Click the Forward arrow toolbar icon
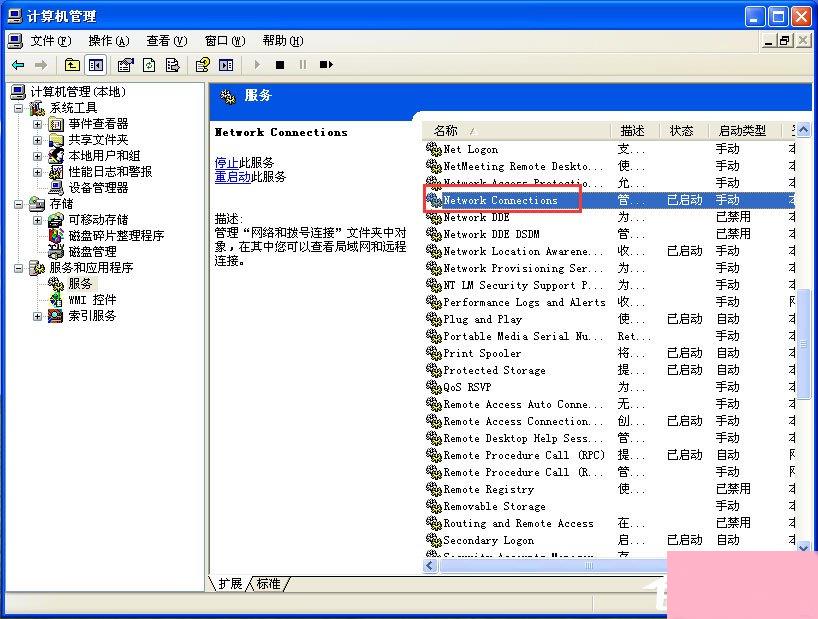This screenshot has height=619, width=818. pos(41,65)
